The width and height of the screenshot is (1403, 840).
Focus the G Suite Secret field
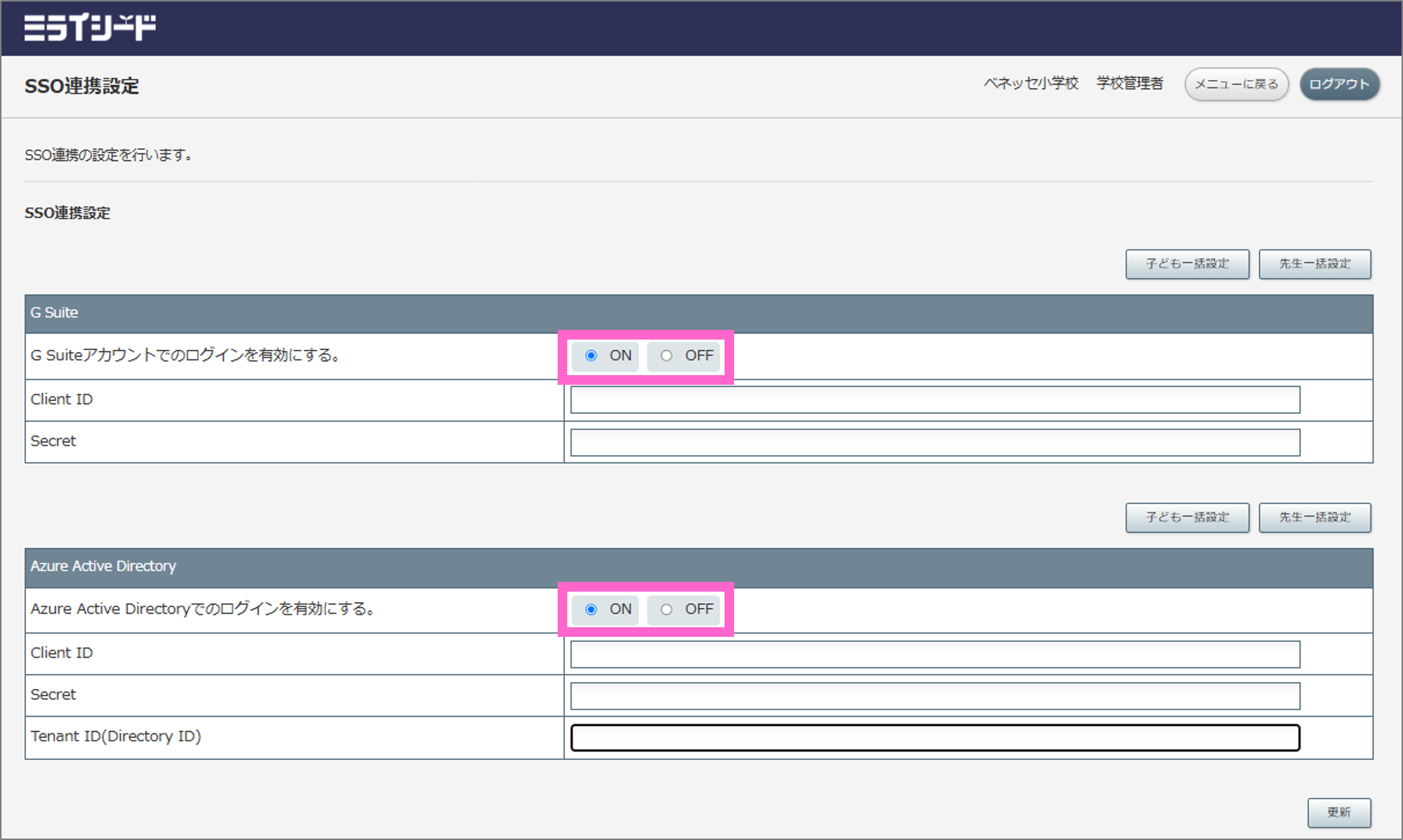(935, 443)
